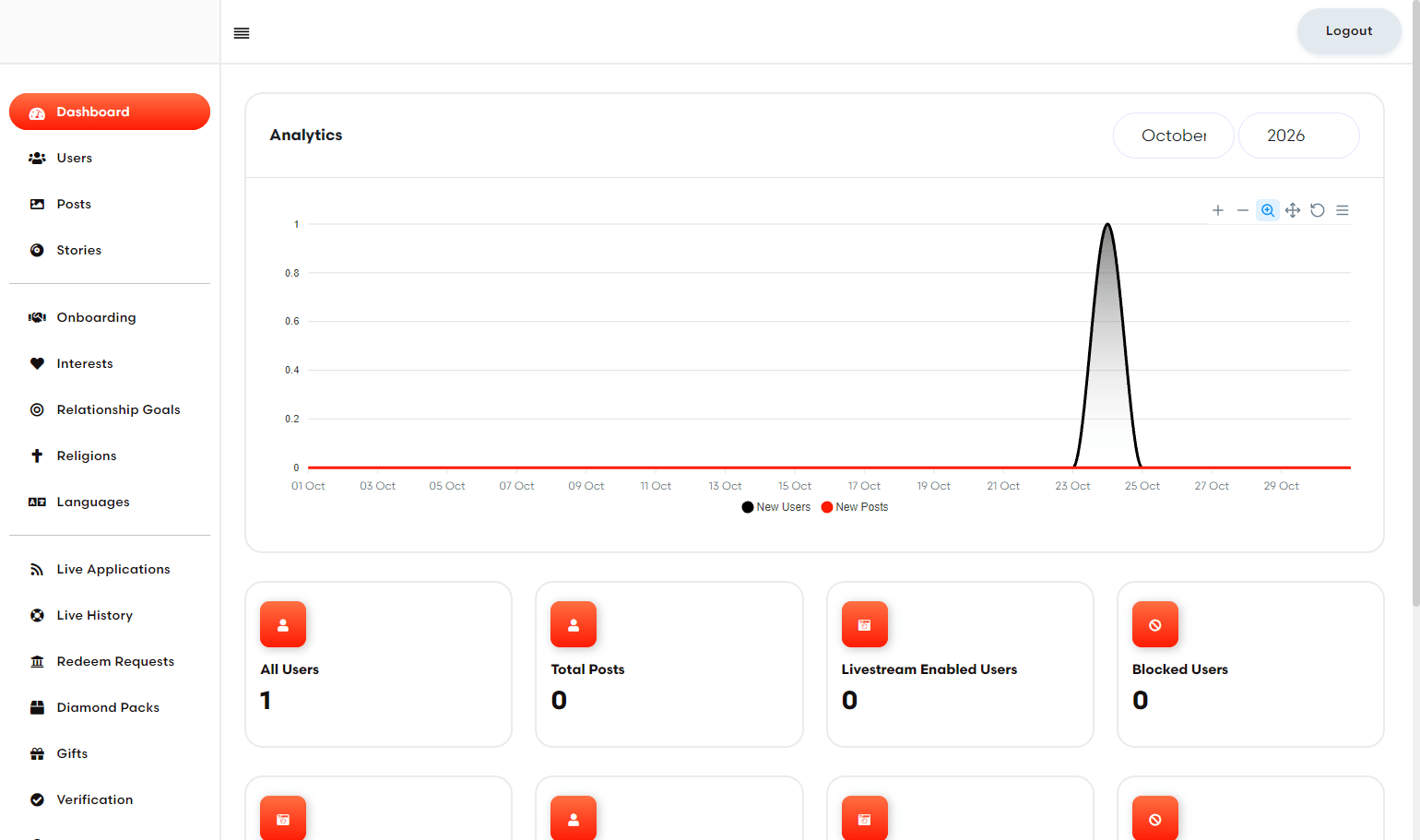Reset the chart zoom

pyautogui.click(x=1318, y=210)
